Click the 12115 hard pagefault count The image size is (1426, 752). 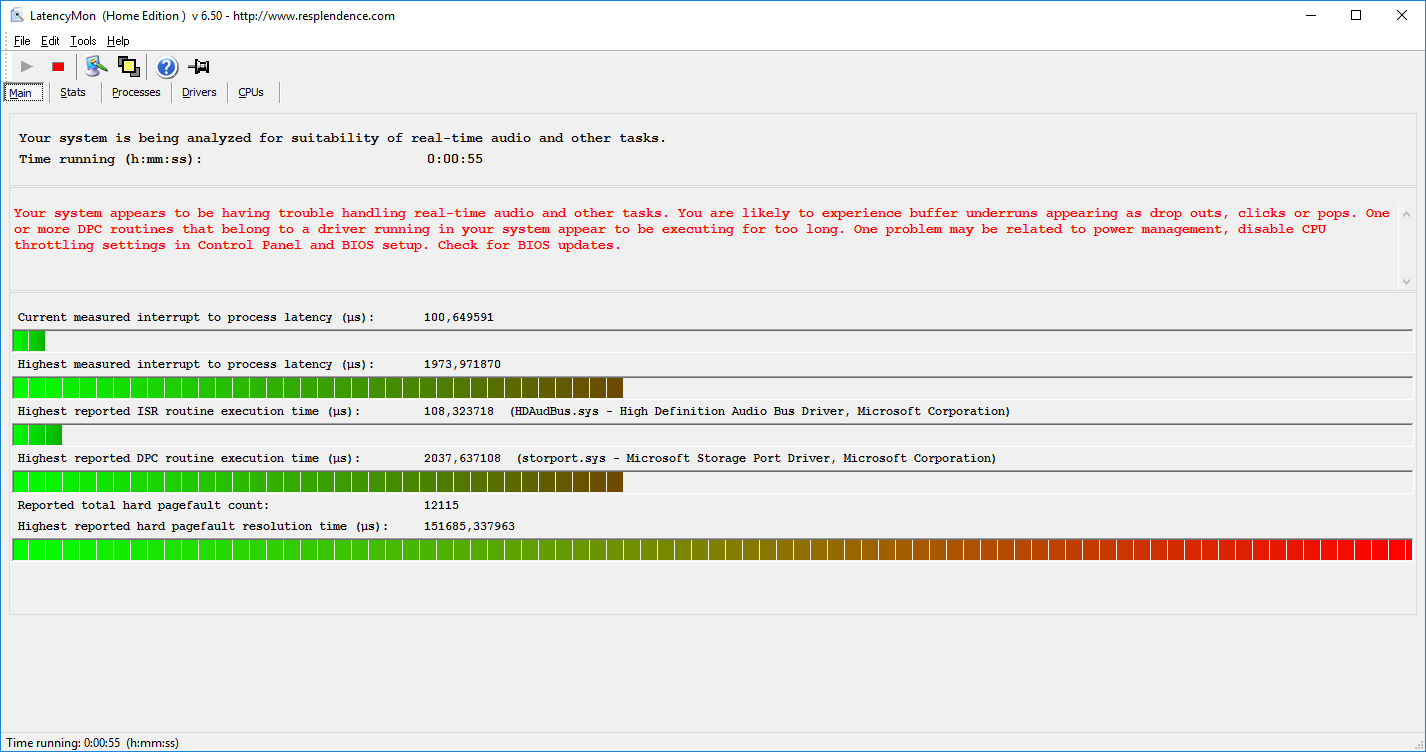[x=442, y=505]
